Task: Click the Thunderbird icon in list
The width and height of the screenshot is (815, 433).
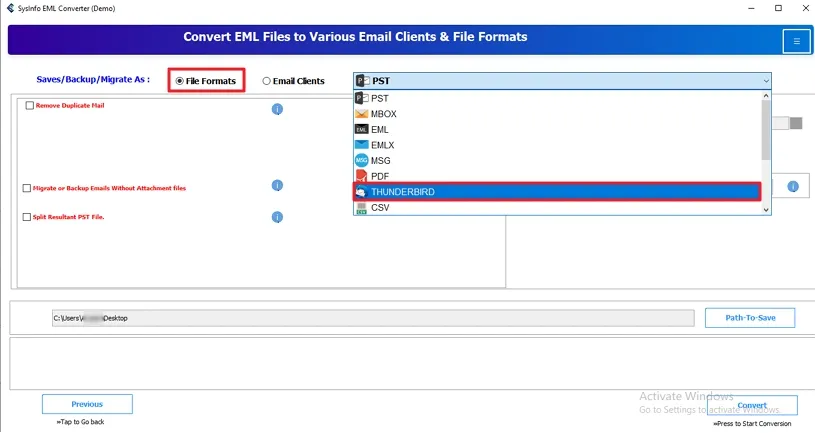Action: (362, 192)
